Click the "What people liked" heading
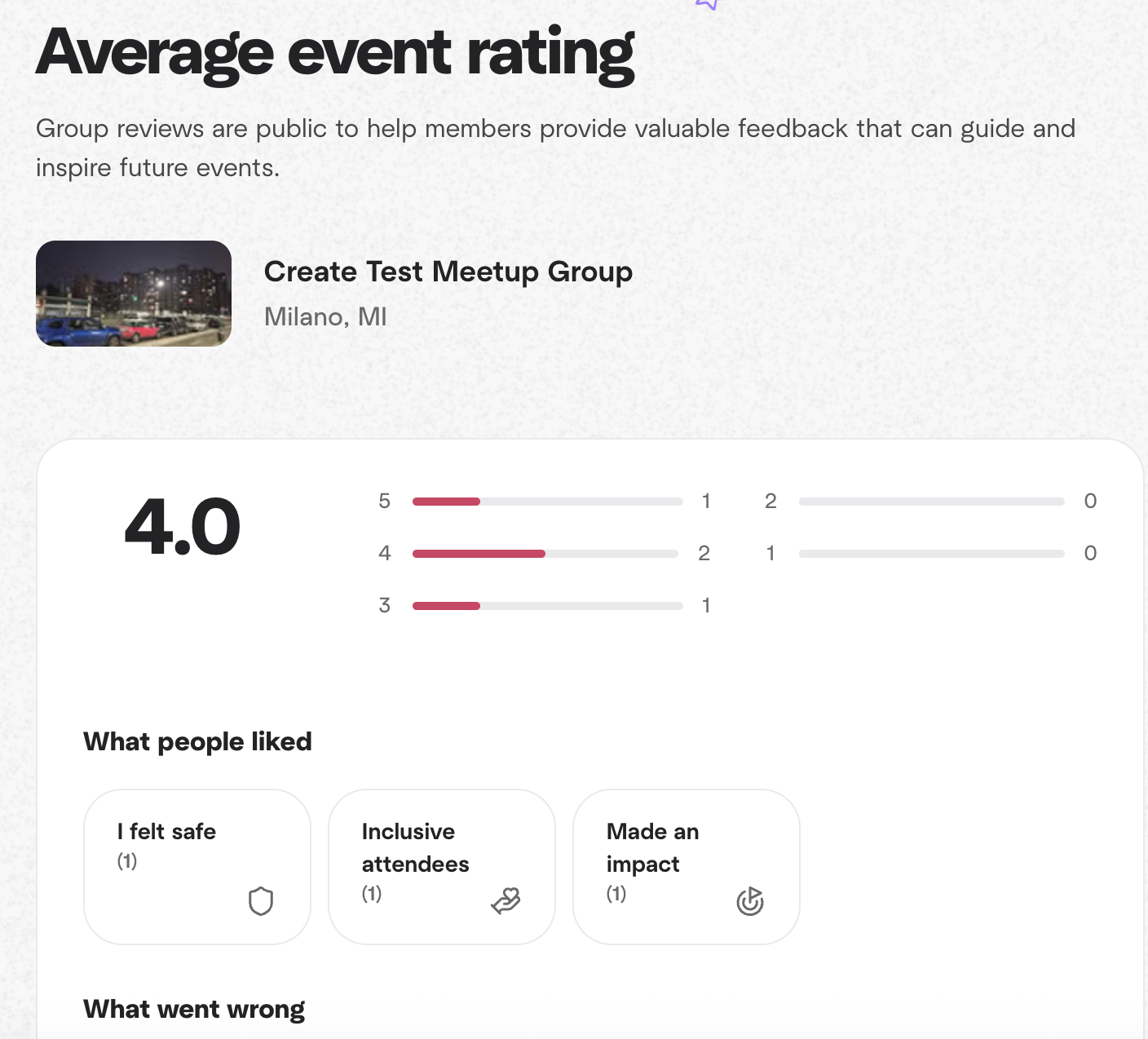 [197, 741]
